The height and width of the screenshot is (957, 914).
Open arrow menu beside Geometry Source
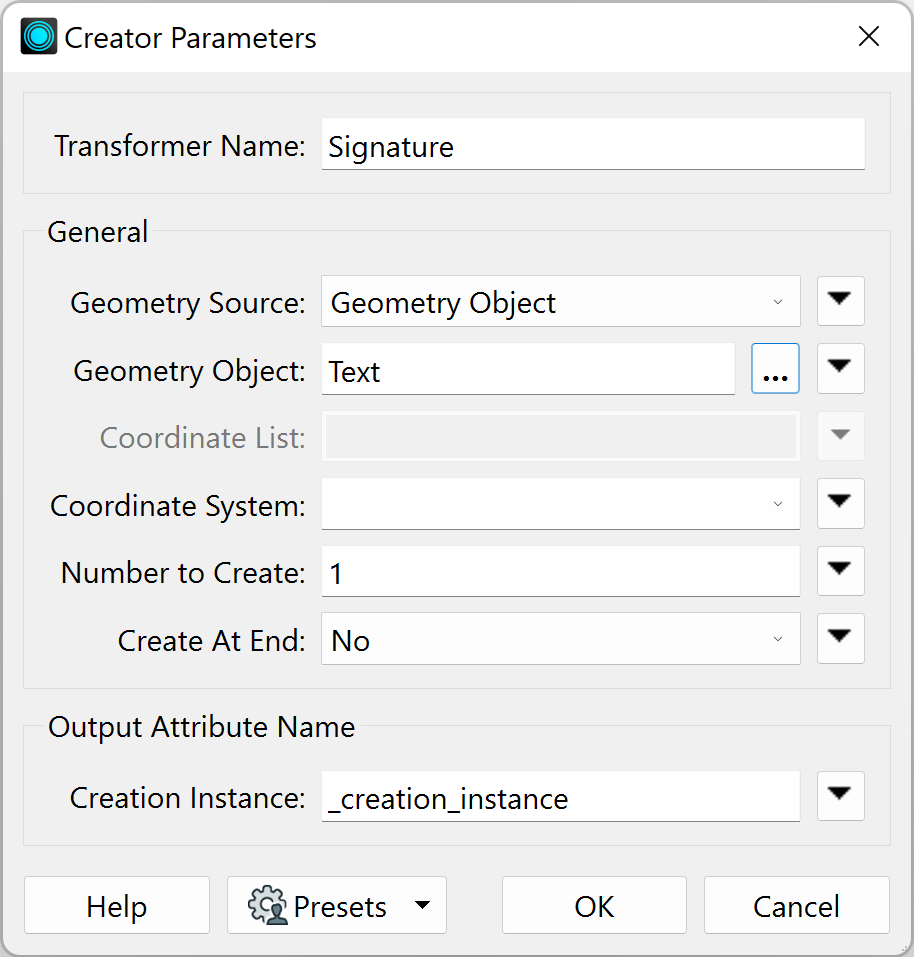click(840, 301)
